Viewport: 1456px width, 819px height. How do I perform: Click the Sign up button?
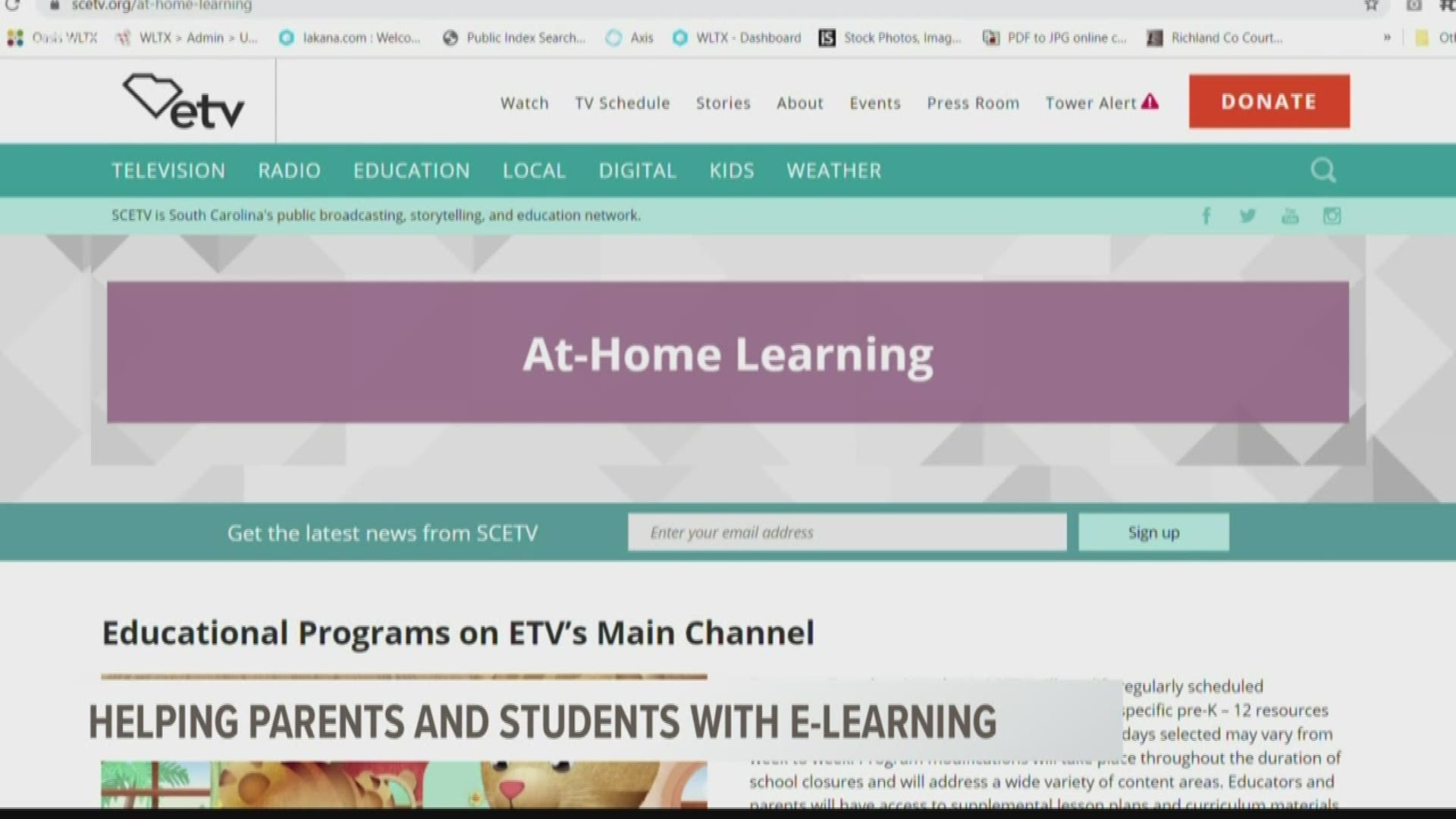point(1153,531)
